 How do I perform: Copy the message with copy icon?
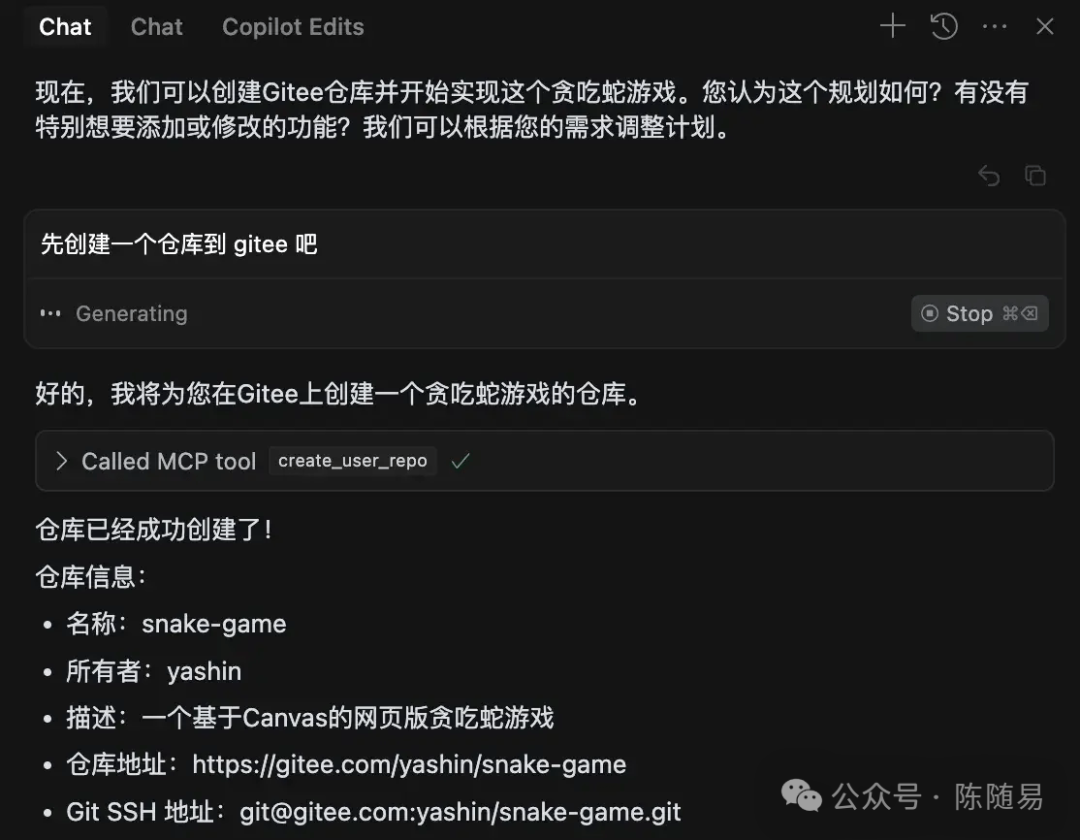coord(1035,176)
